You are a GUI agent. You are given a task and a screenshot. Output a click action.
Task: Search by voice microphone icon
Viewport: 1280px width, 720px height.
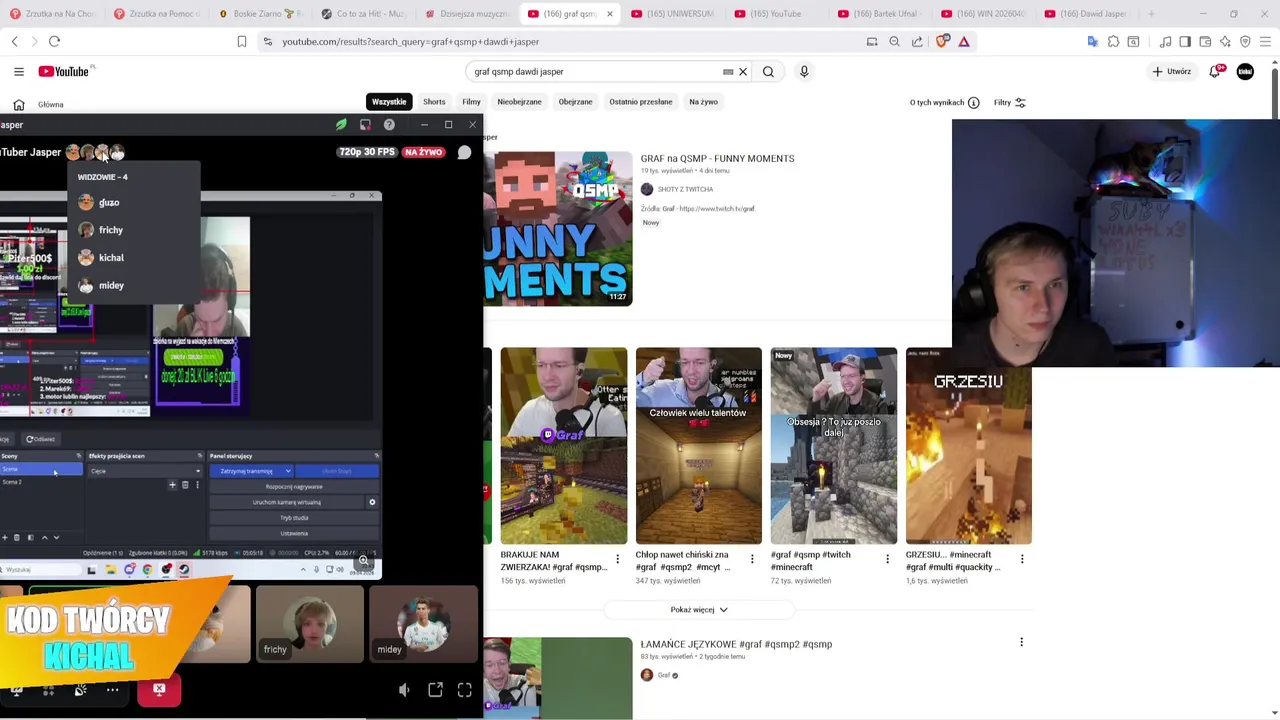[804, 71]
